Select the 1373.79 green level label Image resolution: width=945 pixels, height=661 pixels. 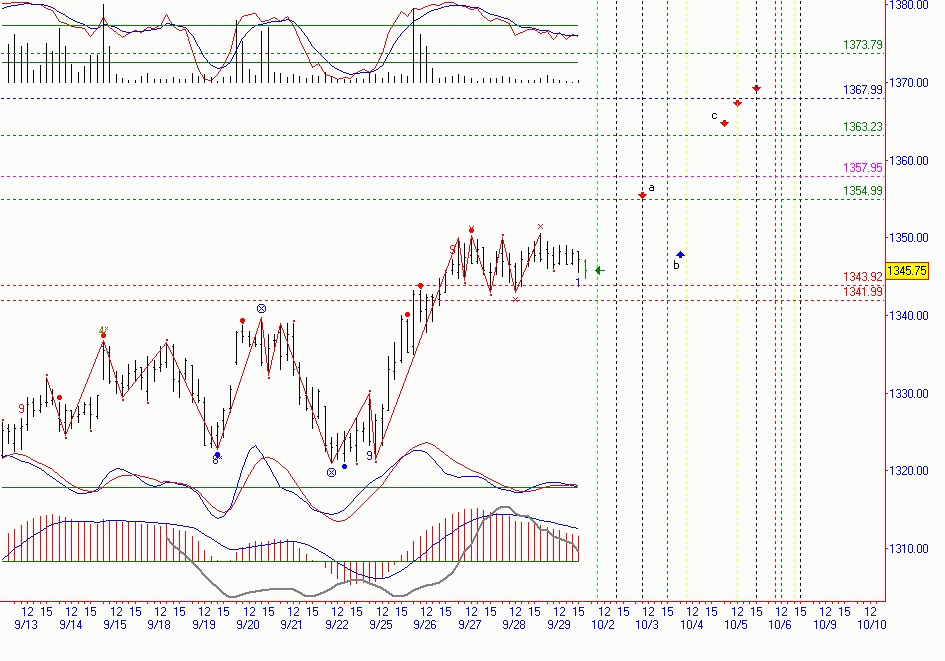tap(862, 45)
